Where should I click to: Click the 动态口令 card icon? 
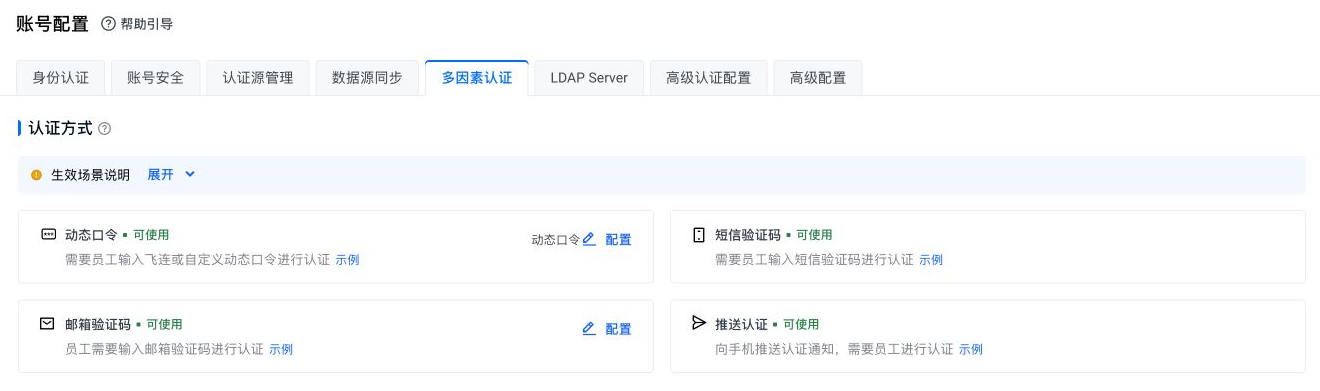coord(48,235)
